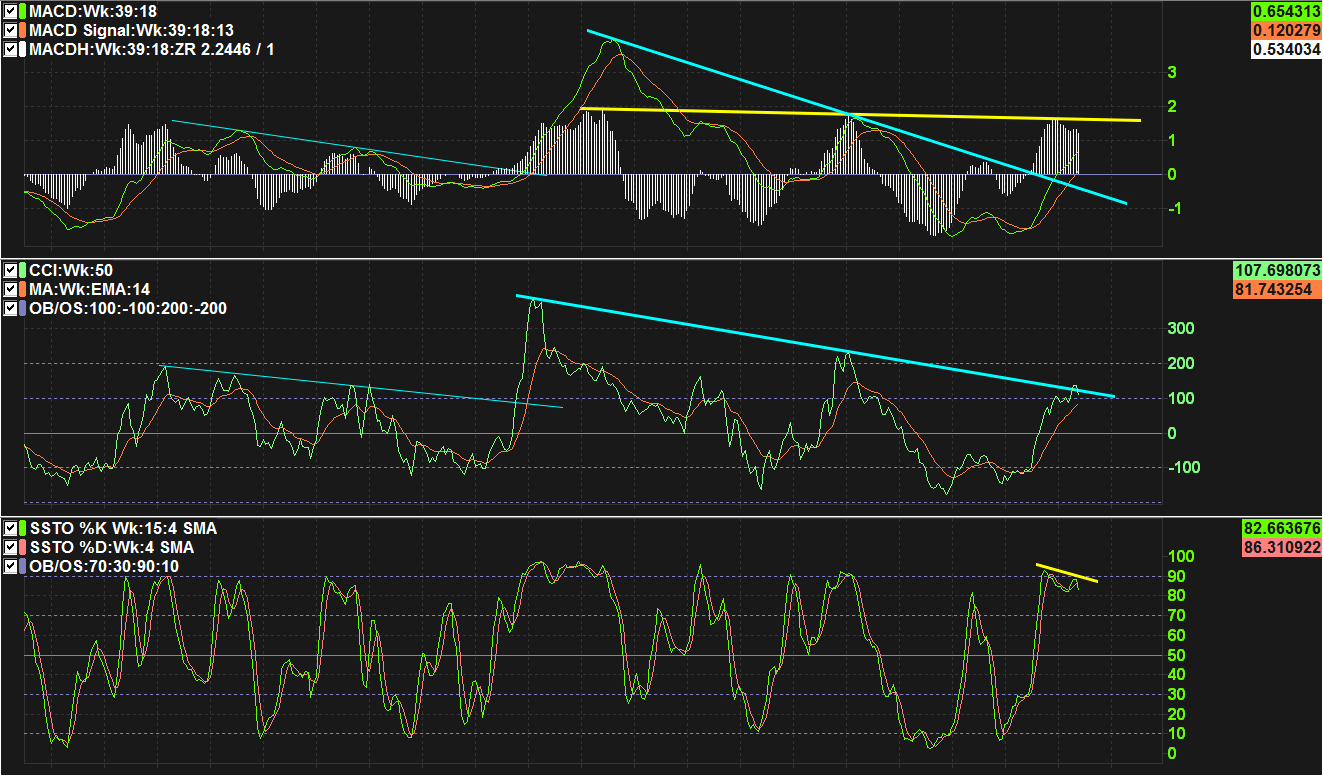Click the green SSTO %K color swatch
Viewport: 1323px width, 776px height.
coord(22,528)
